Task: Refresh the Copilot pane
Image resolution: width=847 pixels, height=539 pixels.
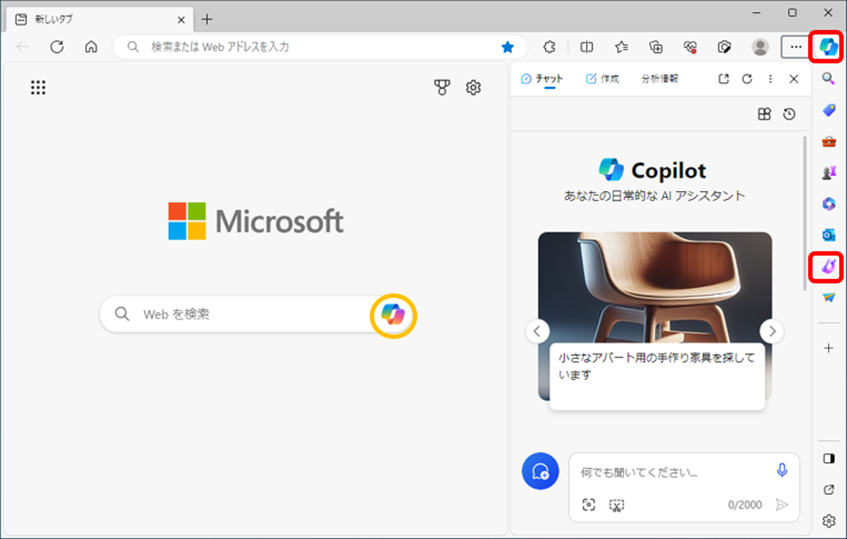Action: [747, 79]
